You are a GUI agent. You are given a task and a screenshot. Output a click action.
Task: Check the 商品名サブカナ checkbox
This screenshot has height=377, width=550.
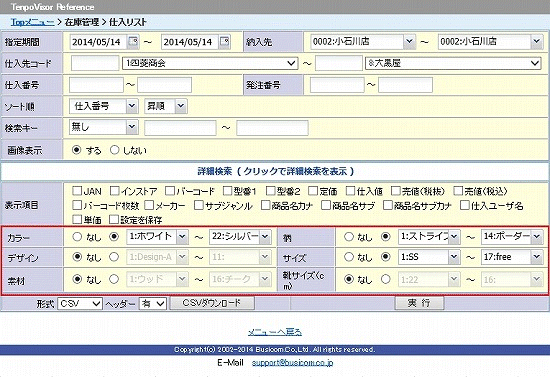388,205
